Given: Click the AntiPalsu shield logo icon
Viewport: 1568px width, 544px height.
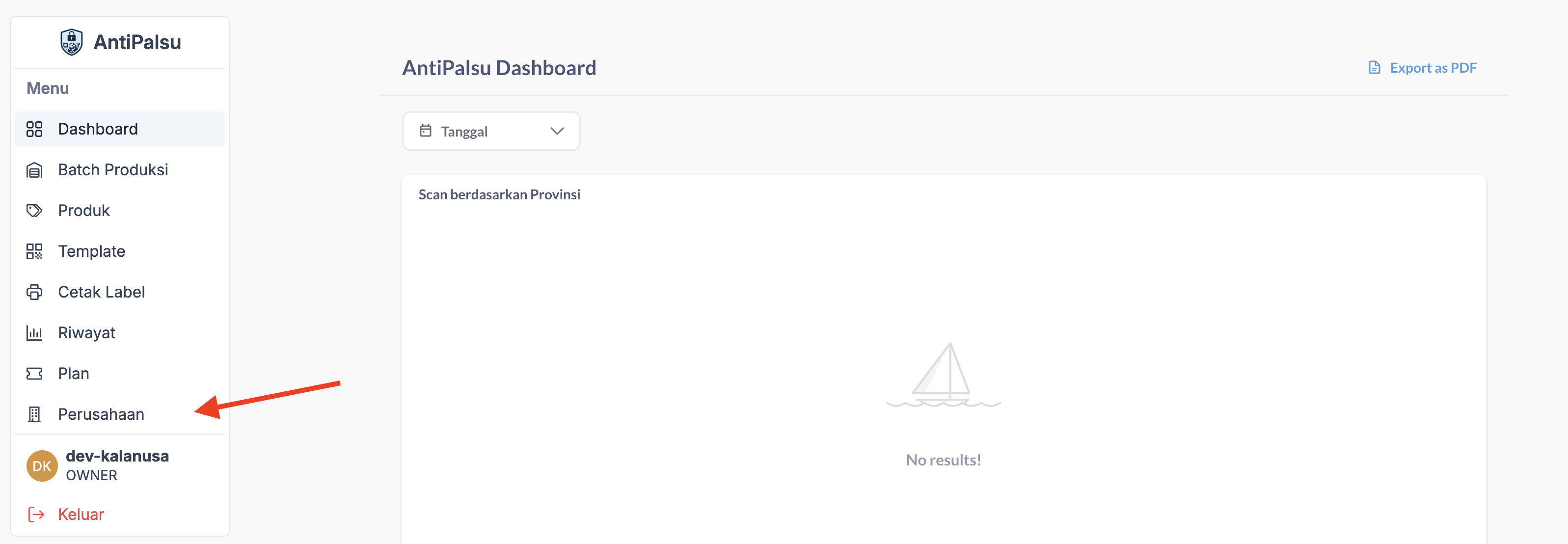Looking at the screenshot, I should pos(71,42).
